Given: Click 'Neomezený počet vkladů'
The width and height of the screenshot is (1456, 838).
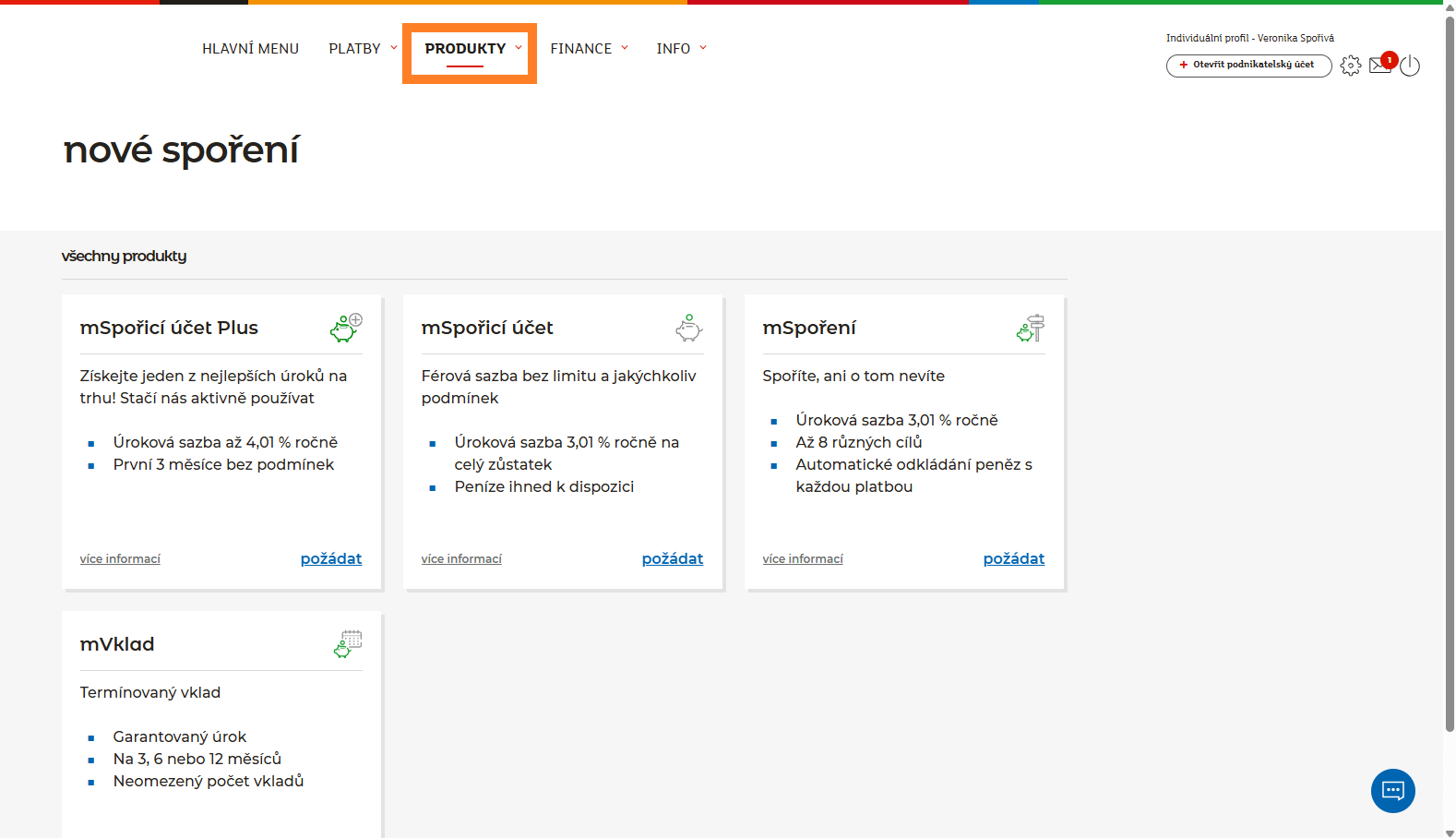Looking at the screenshot, I should coord(209,781).
